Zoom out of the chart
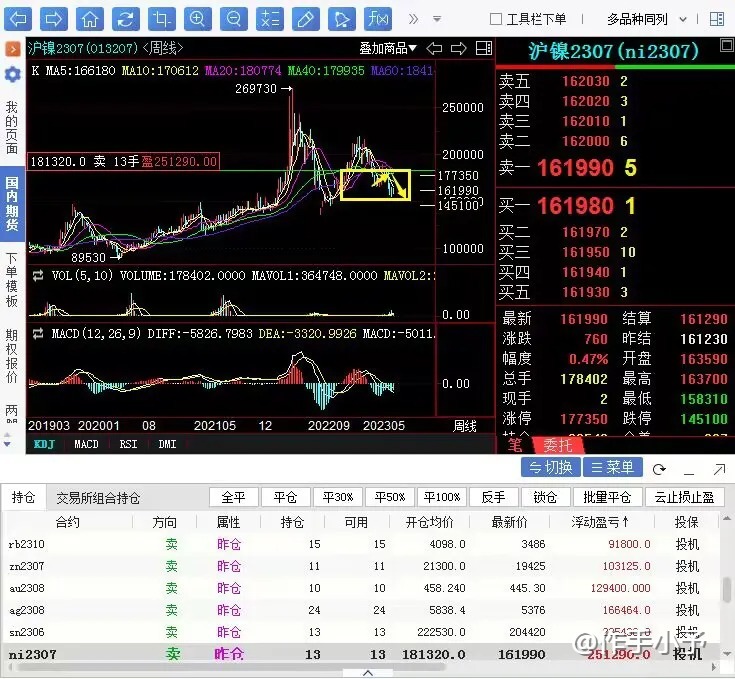Image resolution: width=735 pixels, height=679 pixels. 233,18
